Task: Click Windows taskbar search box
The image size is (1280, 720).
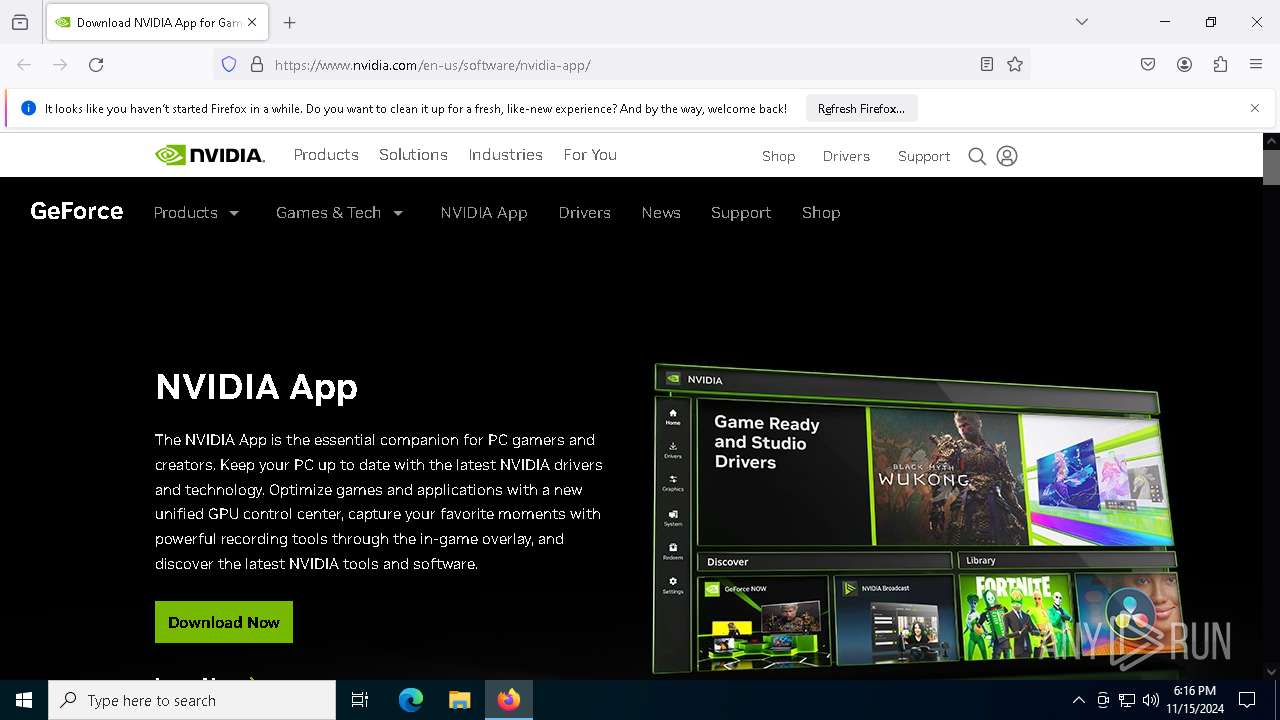Action: (192, 700)
